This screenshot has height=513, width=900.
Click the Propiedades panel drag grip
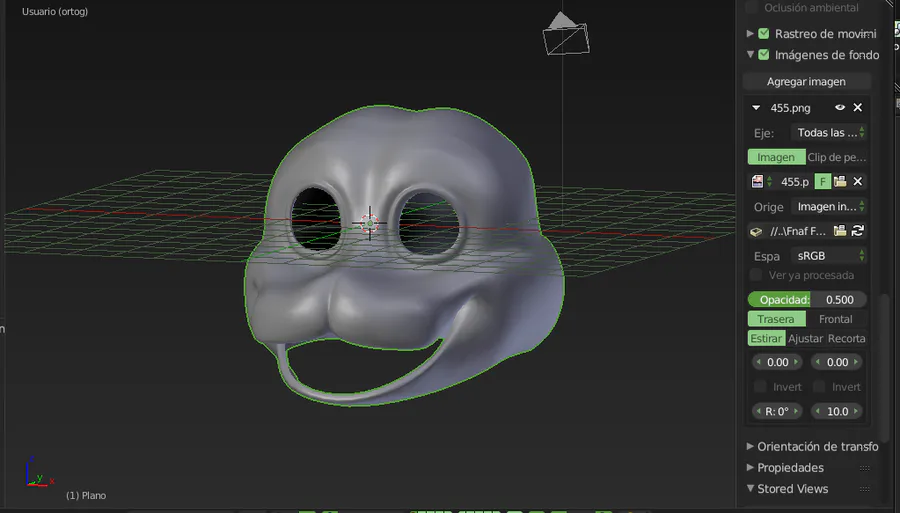(x=865, y=468)
